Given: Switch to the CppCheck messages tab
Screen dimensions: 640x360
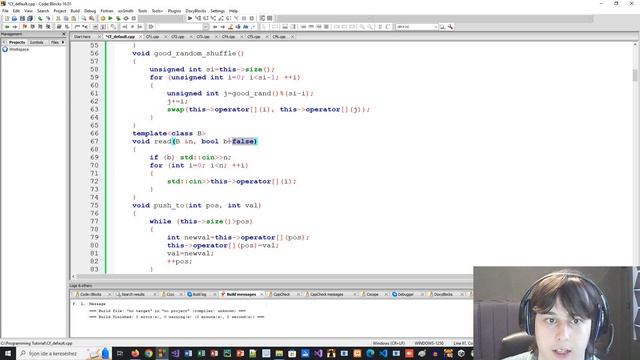Looking at the screenshot, I should click(327, 294).
